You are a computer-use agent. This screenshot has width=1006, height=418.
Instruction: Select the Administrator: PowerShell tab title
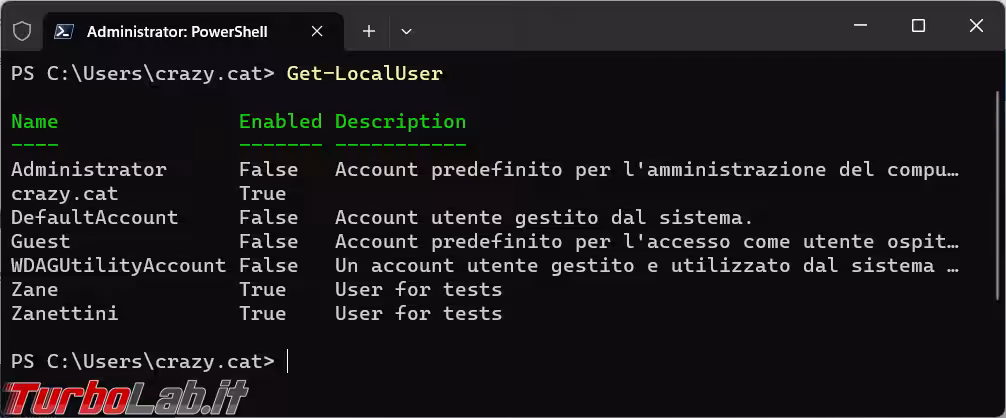[177, 31]
